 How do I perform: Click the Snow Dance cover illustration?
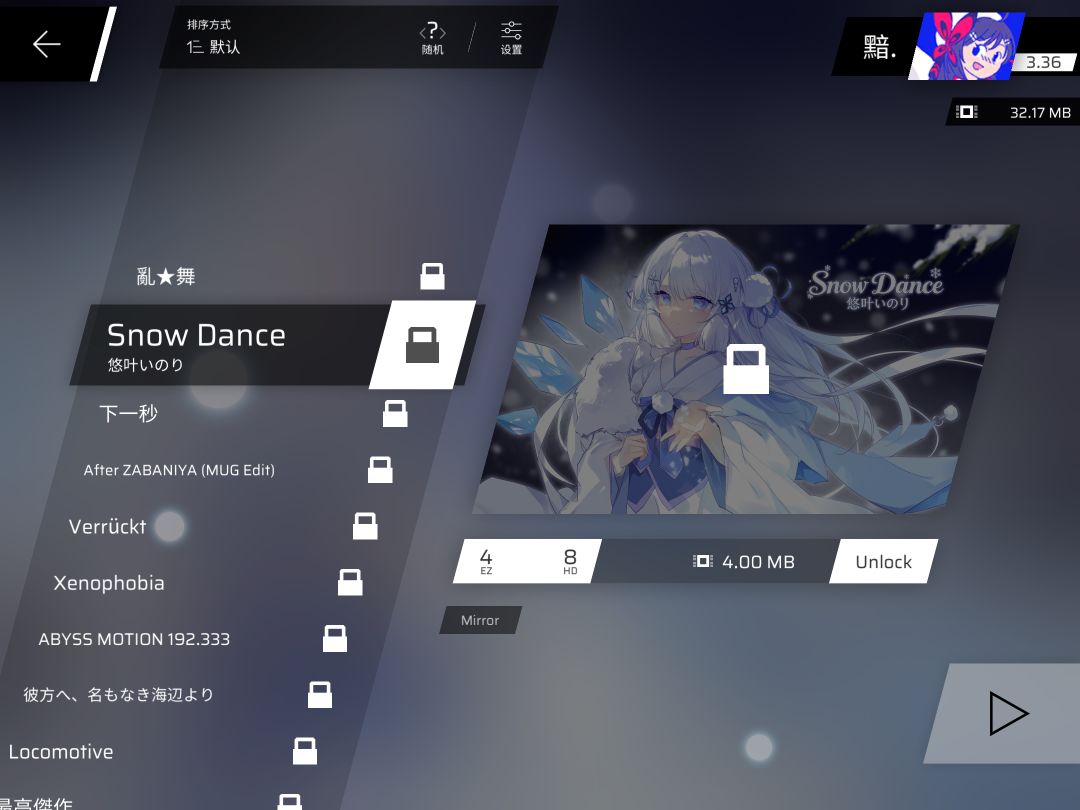pos(745,369)
